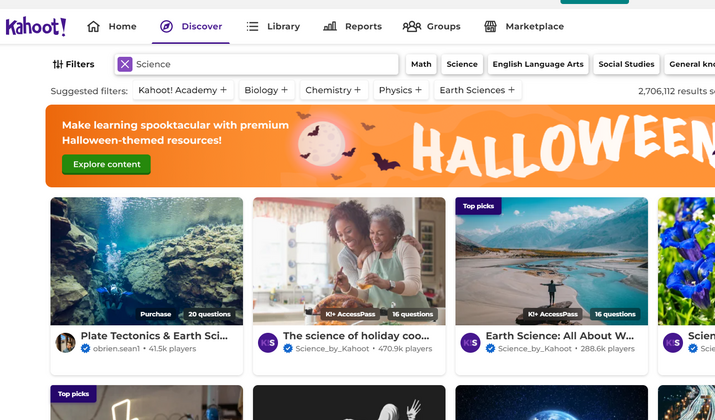Select the Math subject chip
Image resolution: width=715 pixels, height=420 pixels.
pos(421,64)
